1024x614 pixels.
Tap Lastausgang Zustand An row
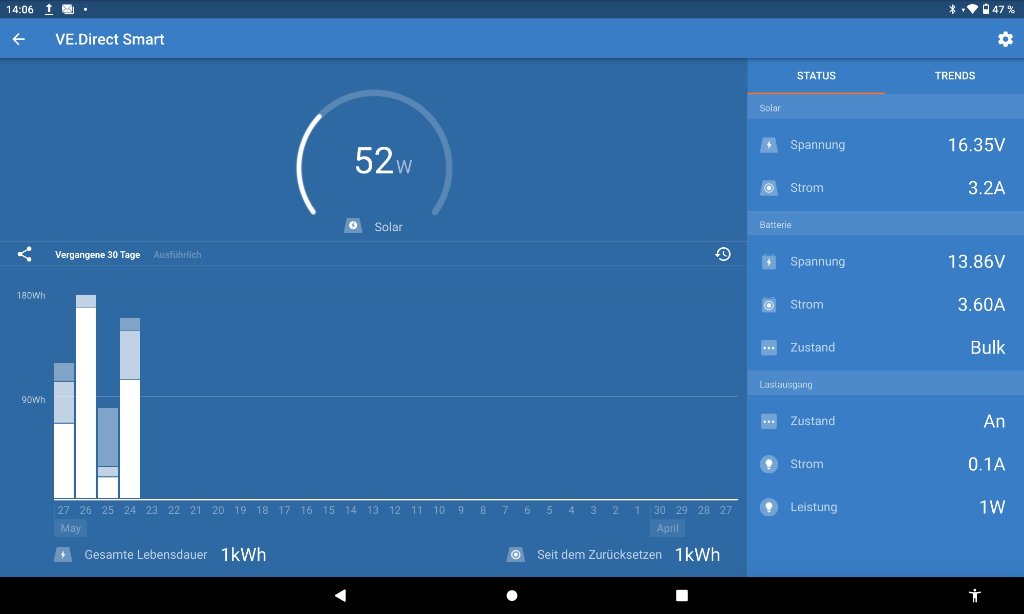coord(885,421)
